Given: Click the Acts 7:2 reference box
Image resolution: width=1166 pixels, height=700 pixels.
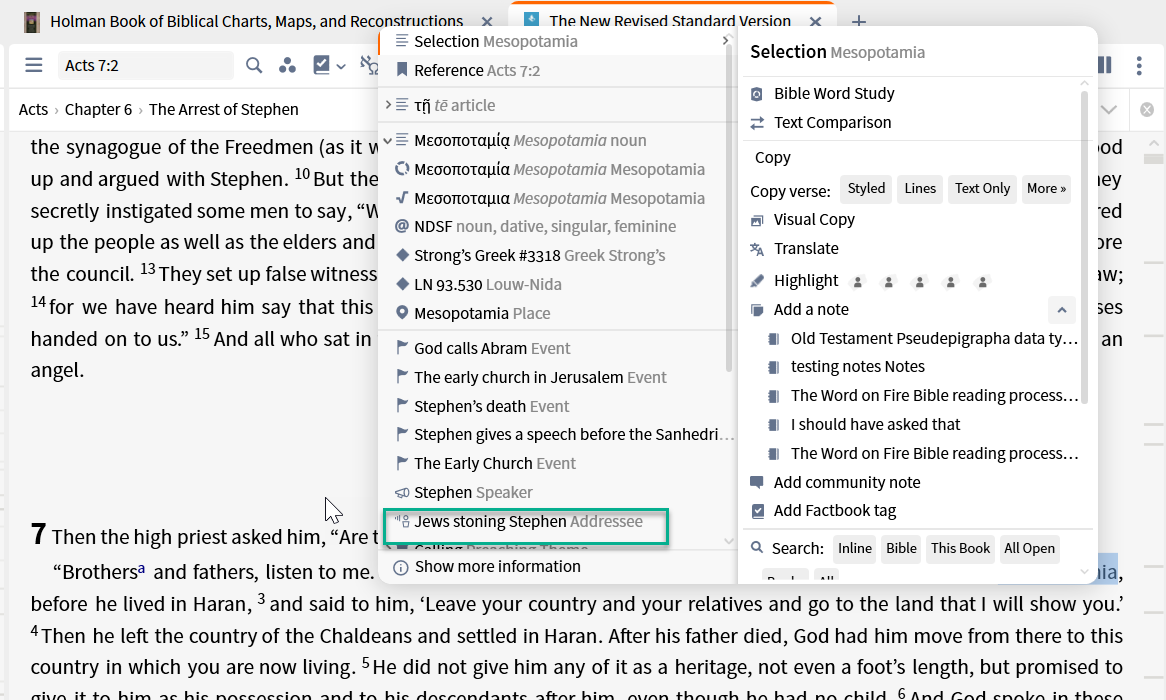Looking at the screenshot, I should [x=146, y=65].
